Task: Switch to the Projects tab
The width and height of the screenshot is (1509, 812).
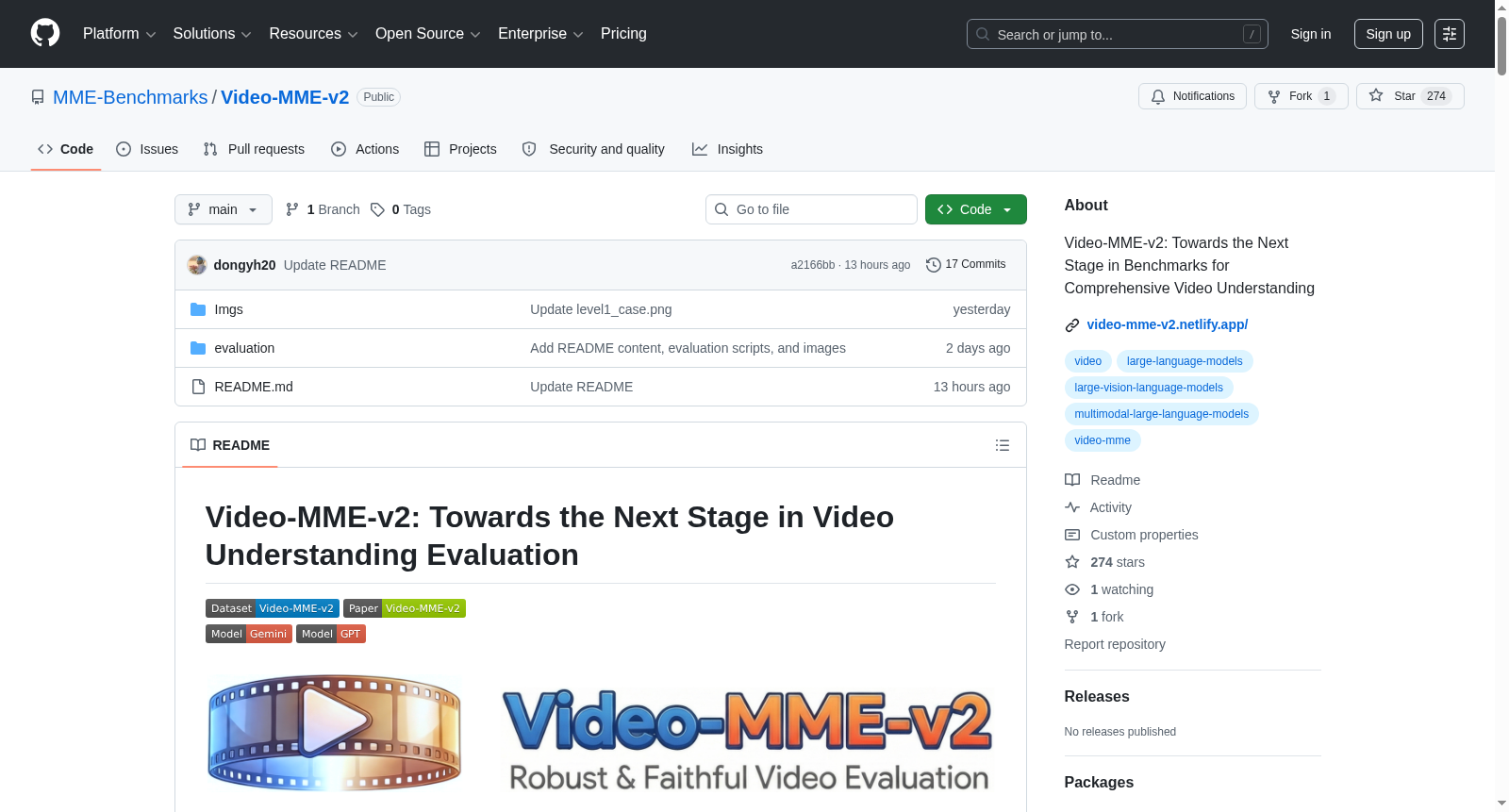Action: pyautogui.click(x=460, y=149)
